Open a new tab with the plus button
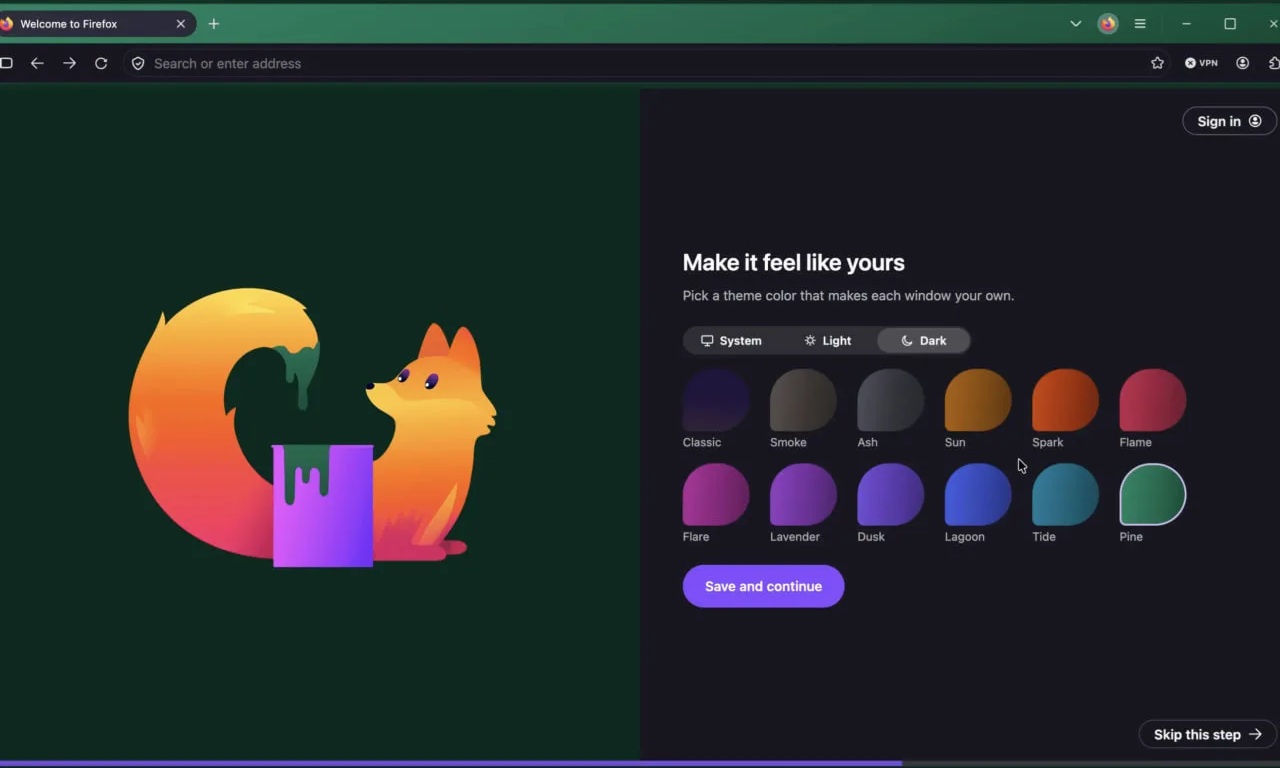The image size is (1280, 768). [x=213, y=24]
